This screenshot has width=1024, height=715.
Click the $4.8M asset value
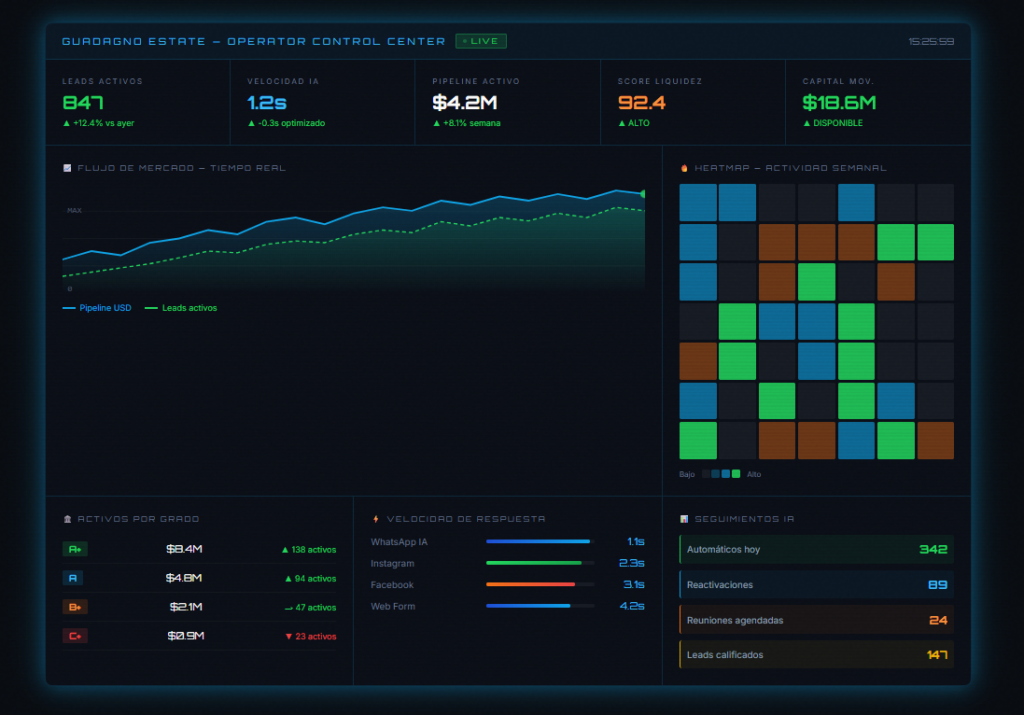pyautogui.click(x=184, y=578)
